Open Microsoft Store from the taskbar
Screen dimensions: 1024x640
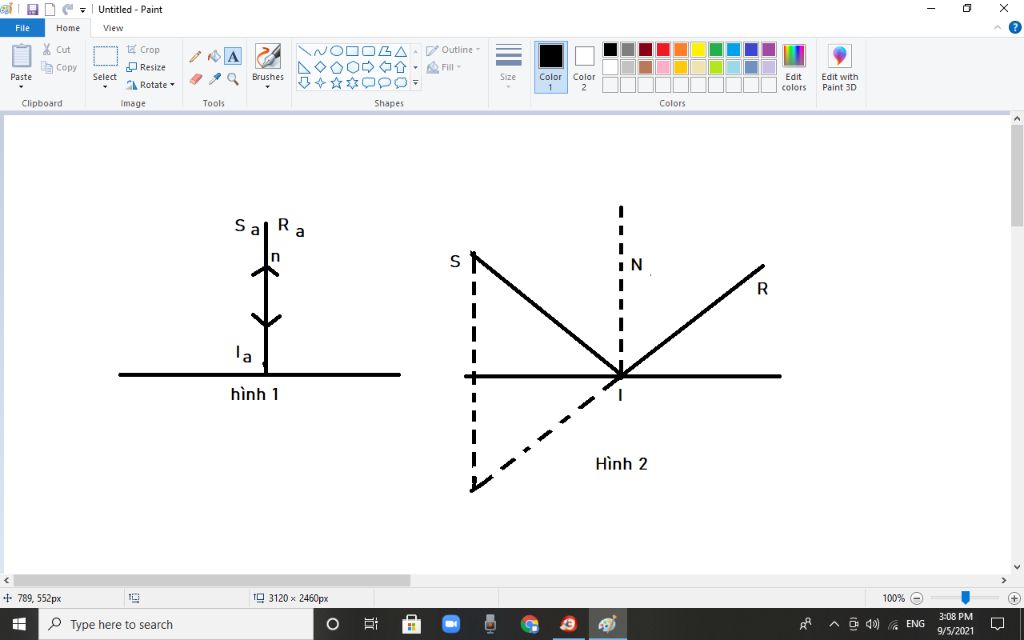coord(411,624)
